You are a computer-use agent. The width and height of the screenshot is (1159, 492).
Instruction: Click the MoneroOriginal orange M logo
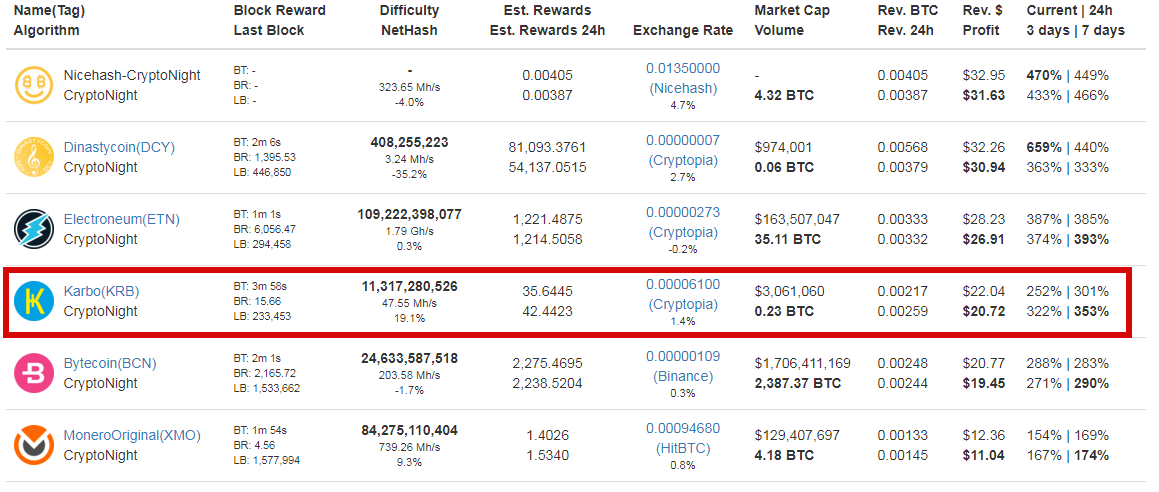click(35, 445)
